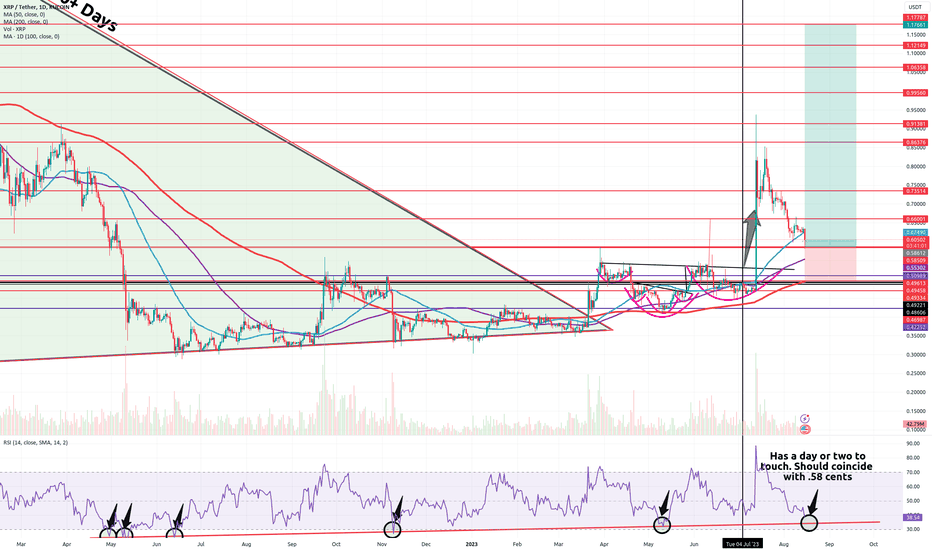Select the 0.55302 purple price label
Screen dimensions: 932x550
pyautogui.click(x=915, y=269)
